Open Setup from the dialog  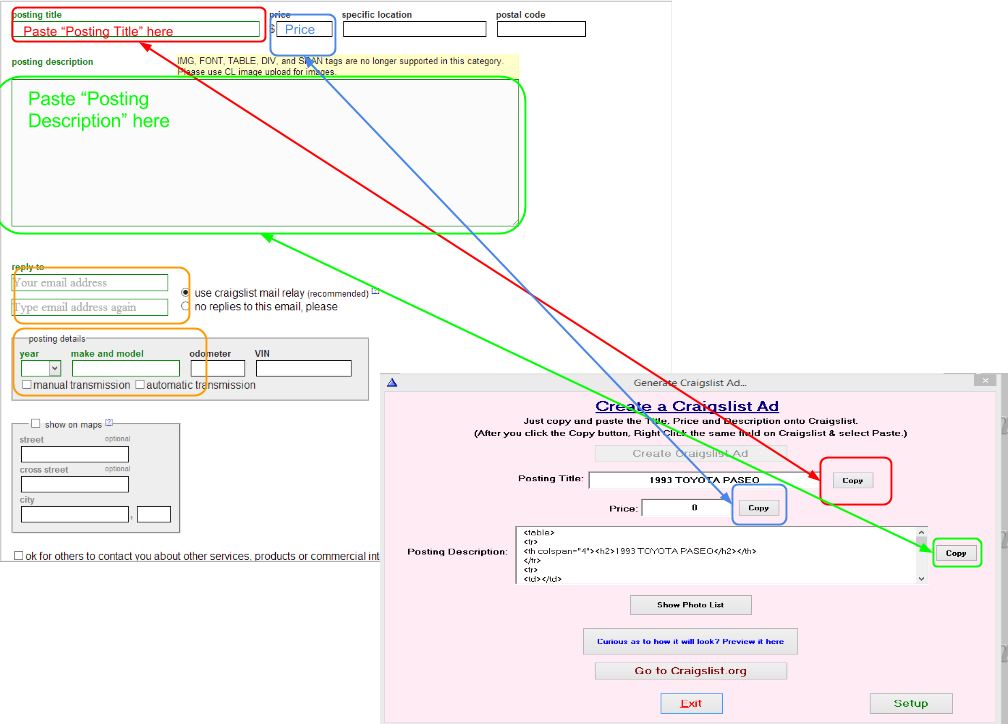pos(911,703)
